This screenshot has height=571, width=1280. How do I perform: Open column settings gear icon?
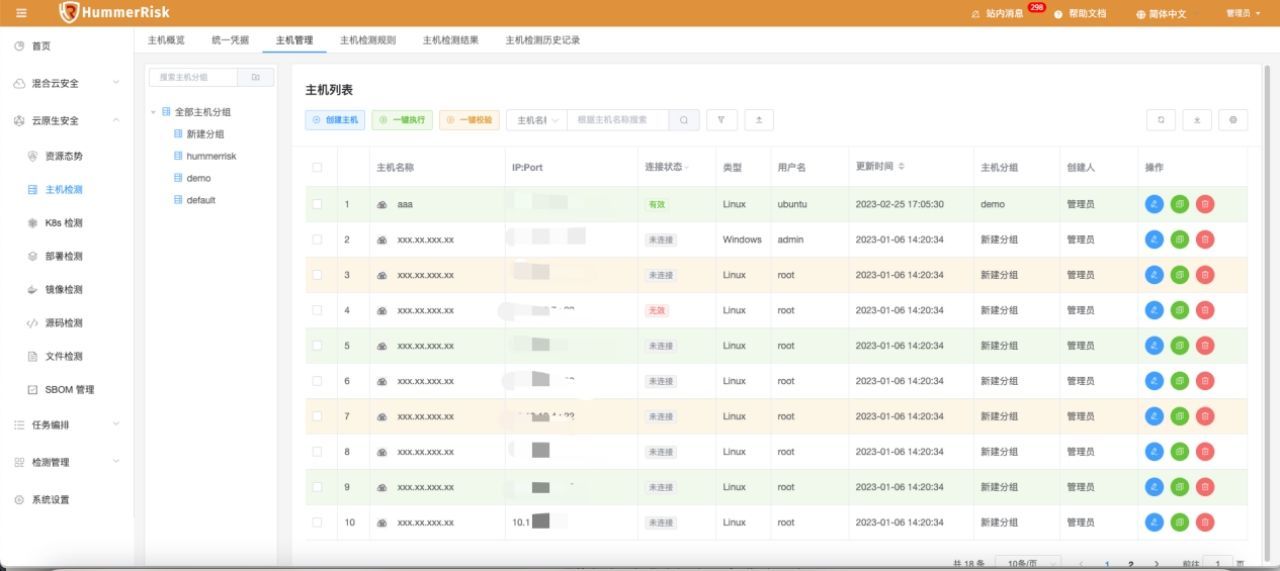pyautogui.click(x=1233, y=120)
